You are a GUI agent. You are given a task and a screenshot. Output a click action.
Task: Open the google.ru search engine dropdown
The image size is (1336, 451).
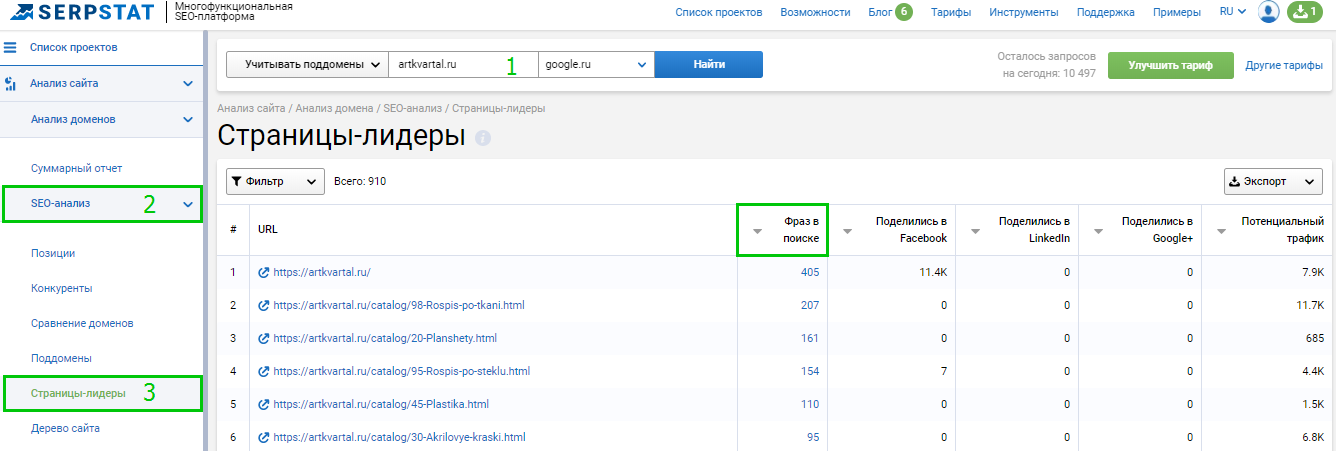coord(596,65)
